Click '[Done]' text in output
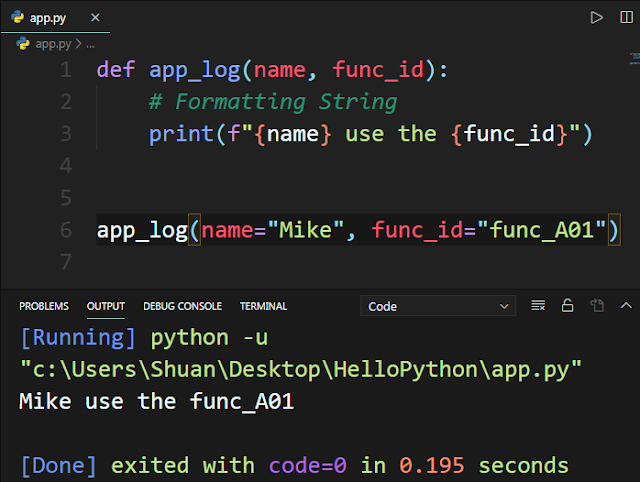This screenshot has height=482, width=640. point(58,466)
